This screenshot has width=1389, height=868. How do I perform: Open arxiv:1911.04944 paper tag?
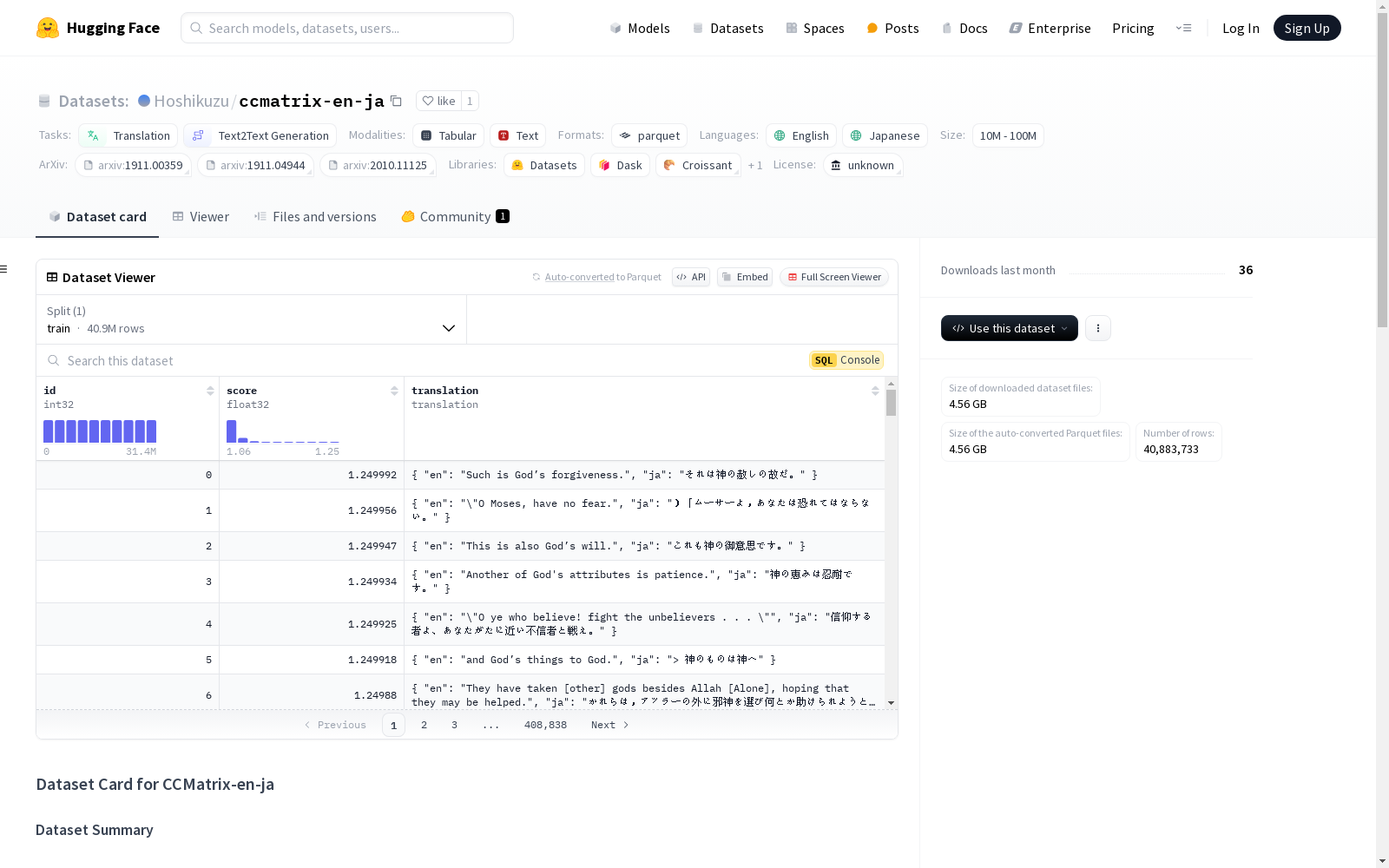click(255, 165)
